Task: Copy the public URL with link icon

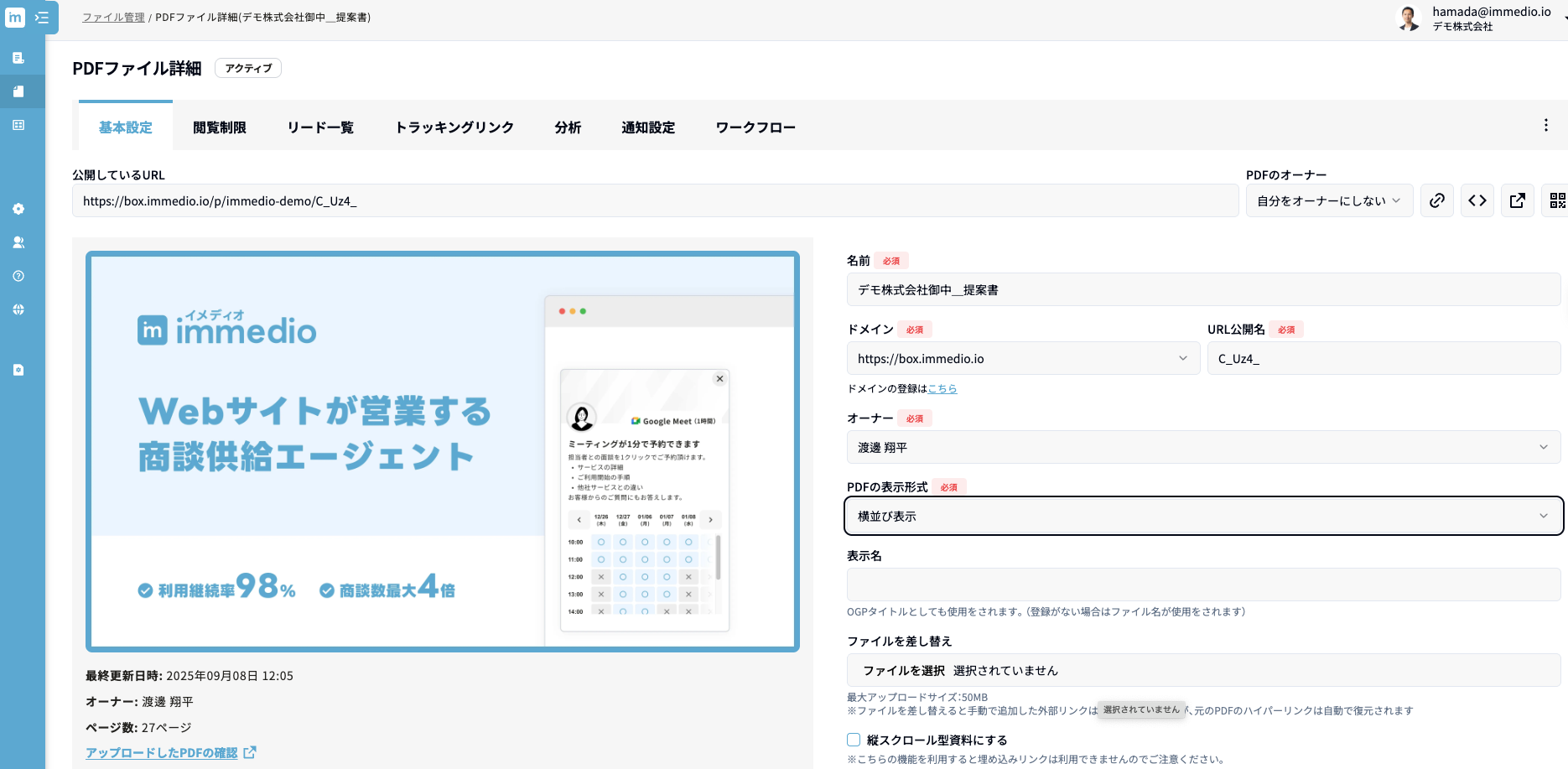Action: coord(1436,200)
